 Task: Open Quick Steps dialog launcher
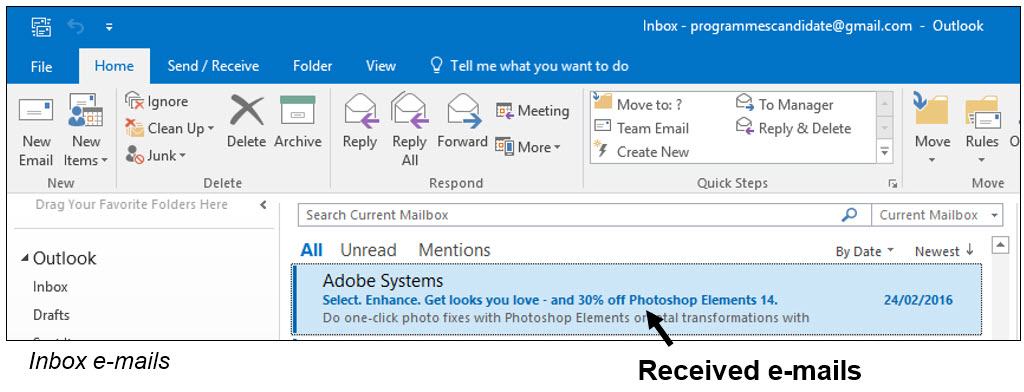pos(893,184)
